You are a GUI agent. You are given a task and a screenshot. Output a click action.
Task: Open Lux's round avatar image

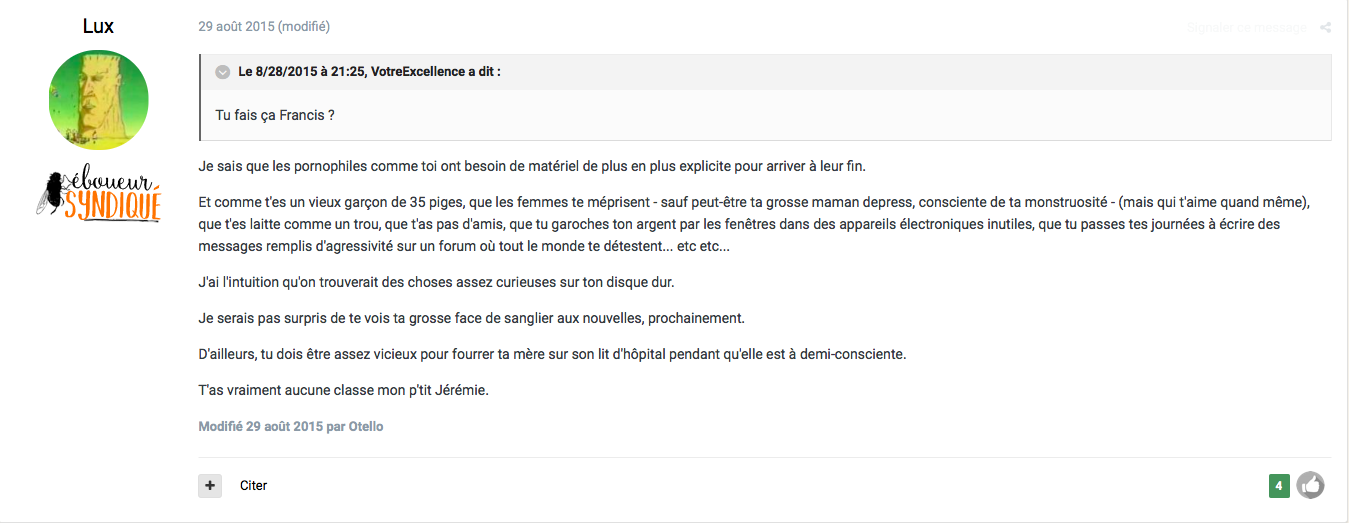click(99, 100)
